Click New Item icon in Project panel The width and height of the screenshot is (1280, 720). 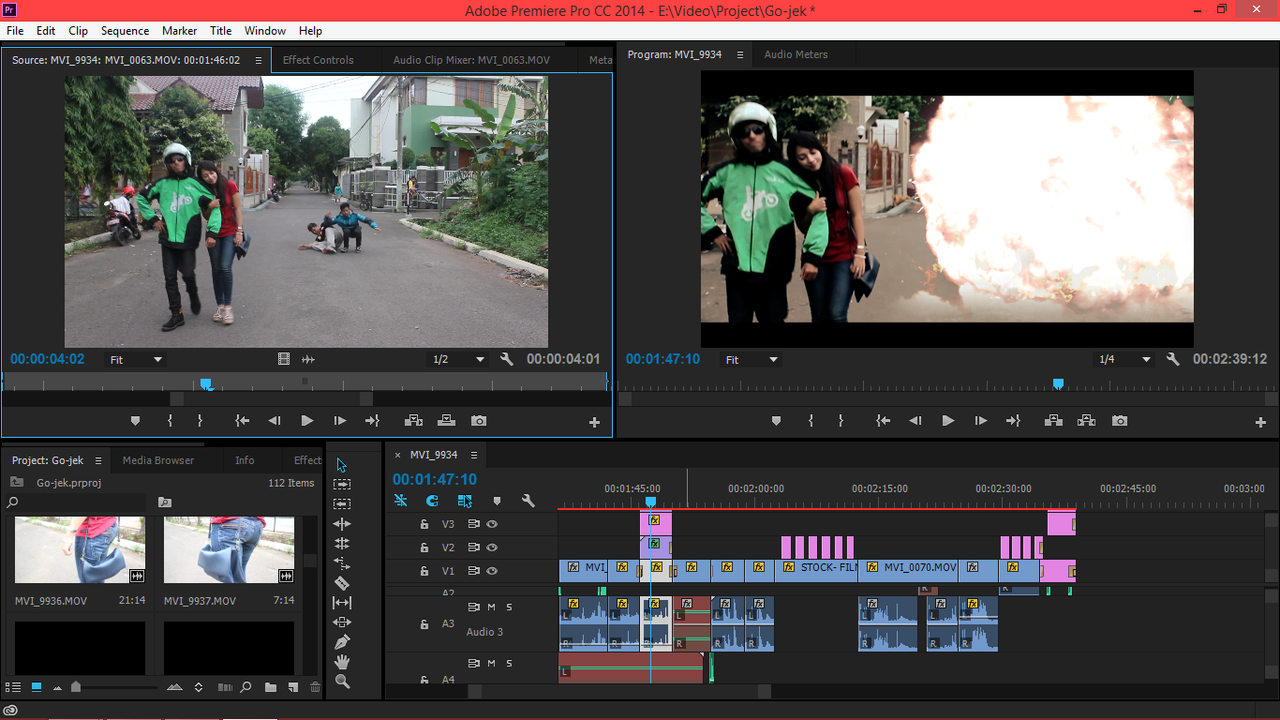pos(293,687)
